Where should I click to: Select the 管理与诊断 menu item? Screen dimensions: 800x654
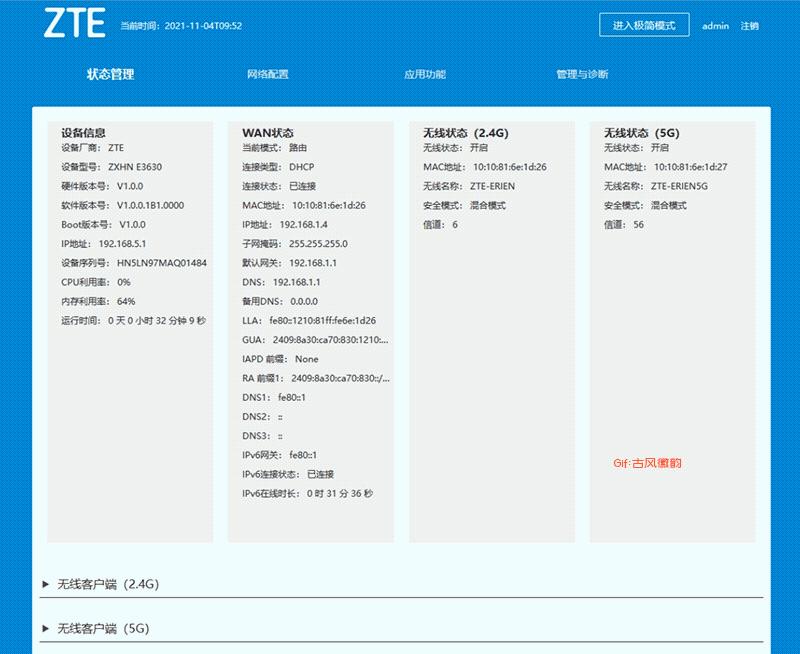pos(583,73)
